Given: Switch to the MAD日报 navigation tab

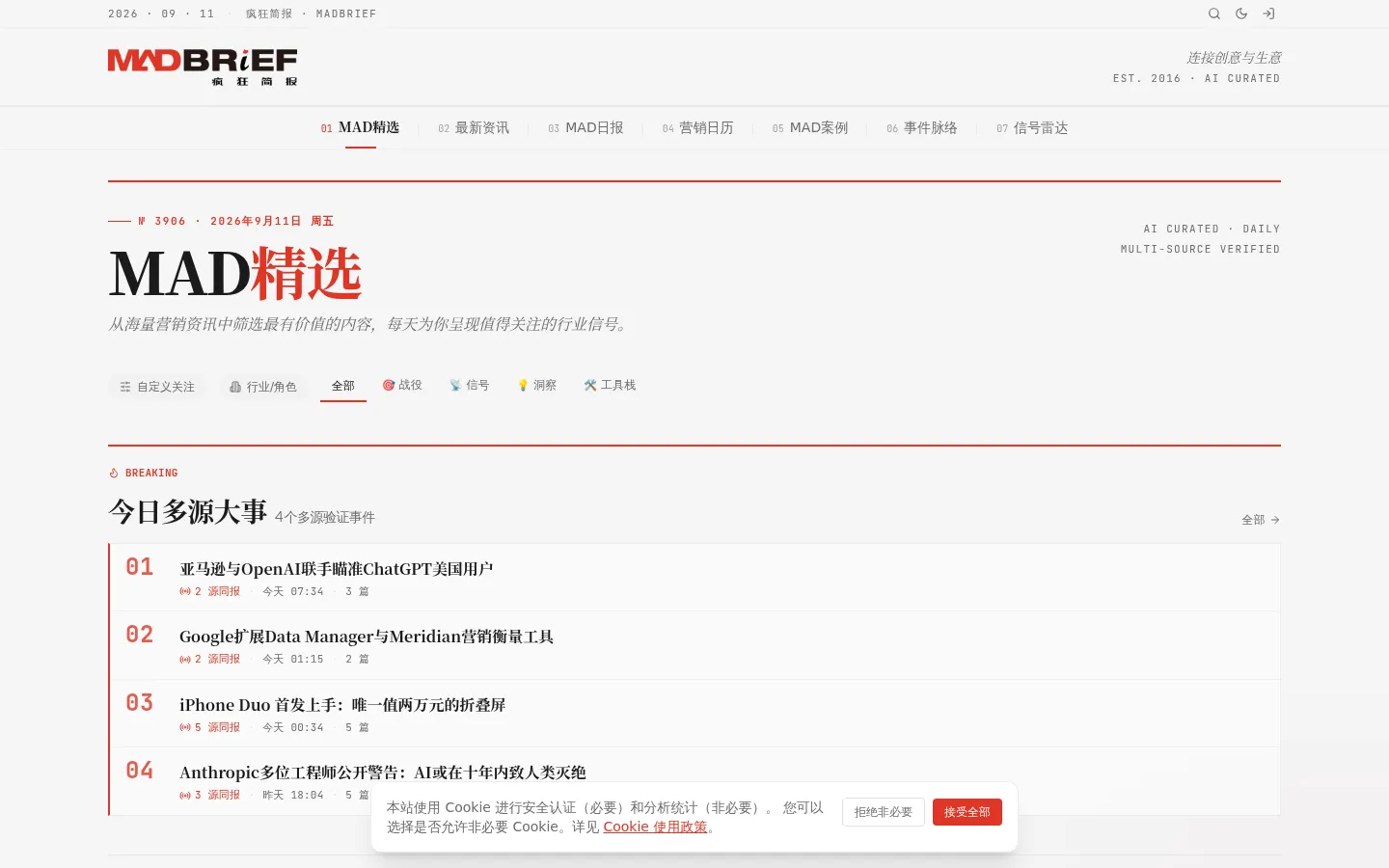Looking at the screenshot, I should coord(586,127).
